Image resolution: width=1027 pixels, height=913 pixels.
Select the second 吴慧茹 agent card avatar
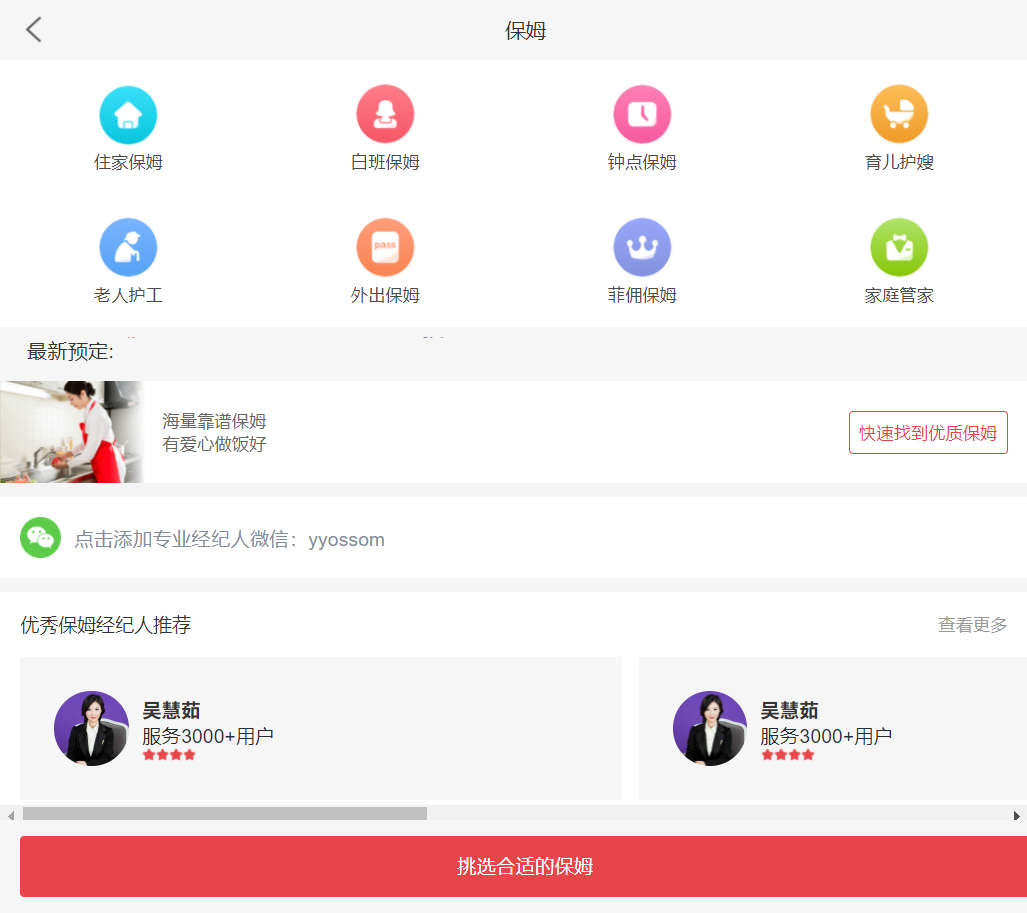(x=710, y=728)
